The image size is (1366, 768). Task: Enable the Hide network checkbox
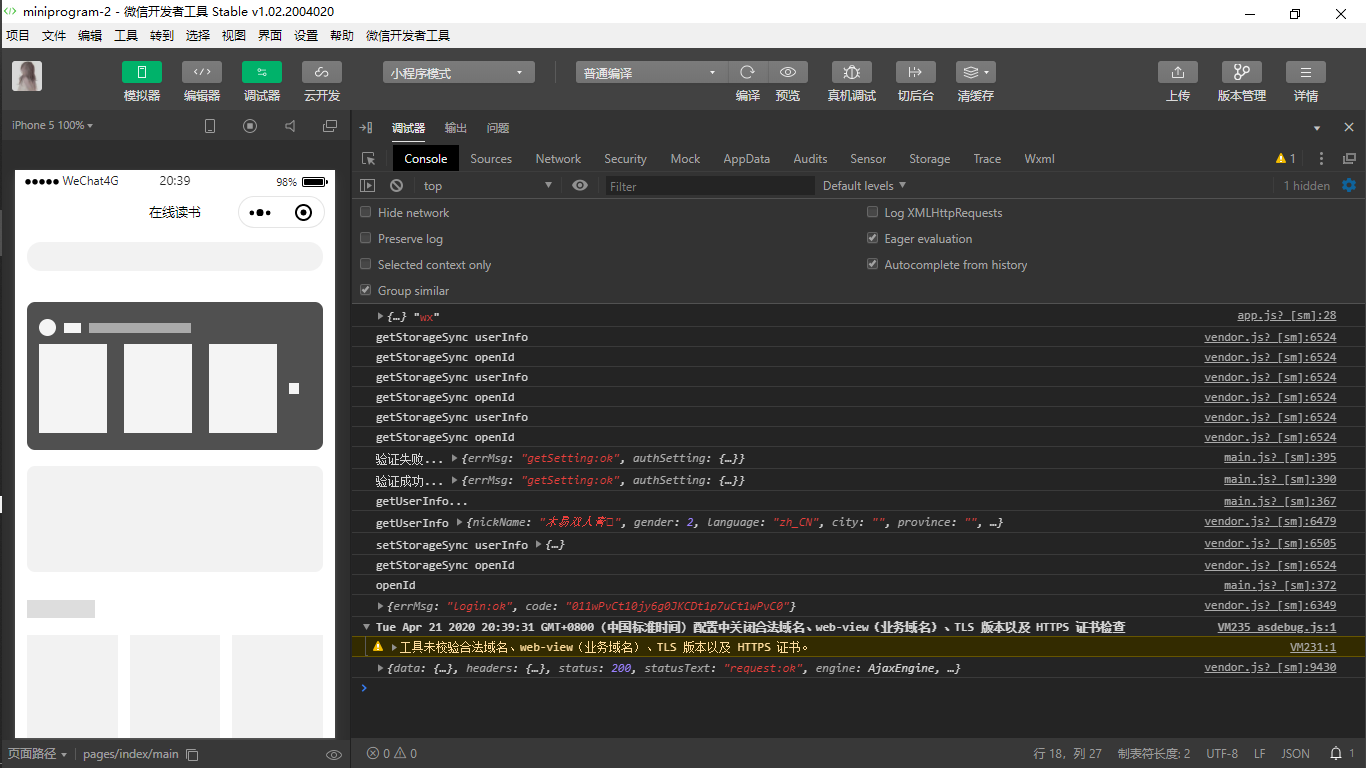pyautogui.click(x=366, y=213)
